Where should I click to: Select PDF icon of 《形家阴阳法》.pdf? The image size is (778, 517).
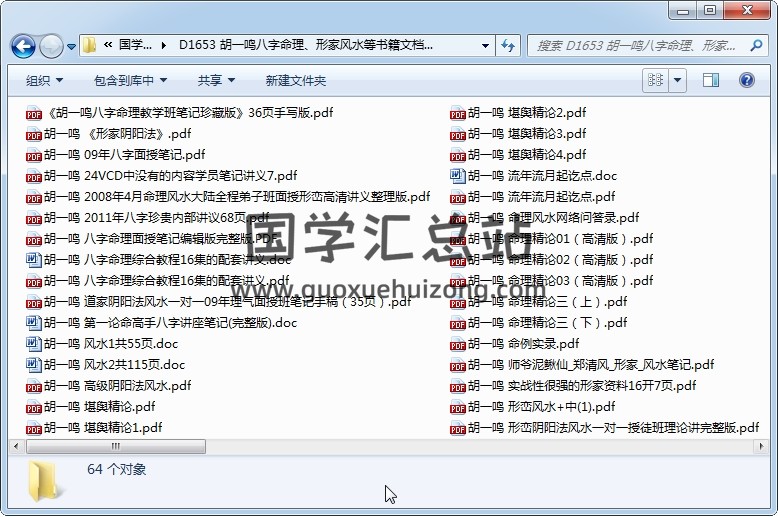pos(33,134)
